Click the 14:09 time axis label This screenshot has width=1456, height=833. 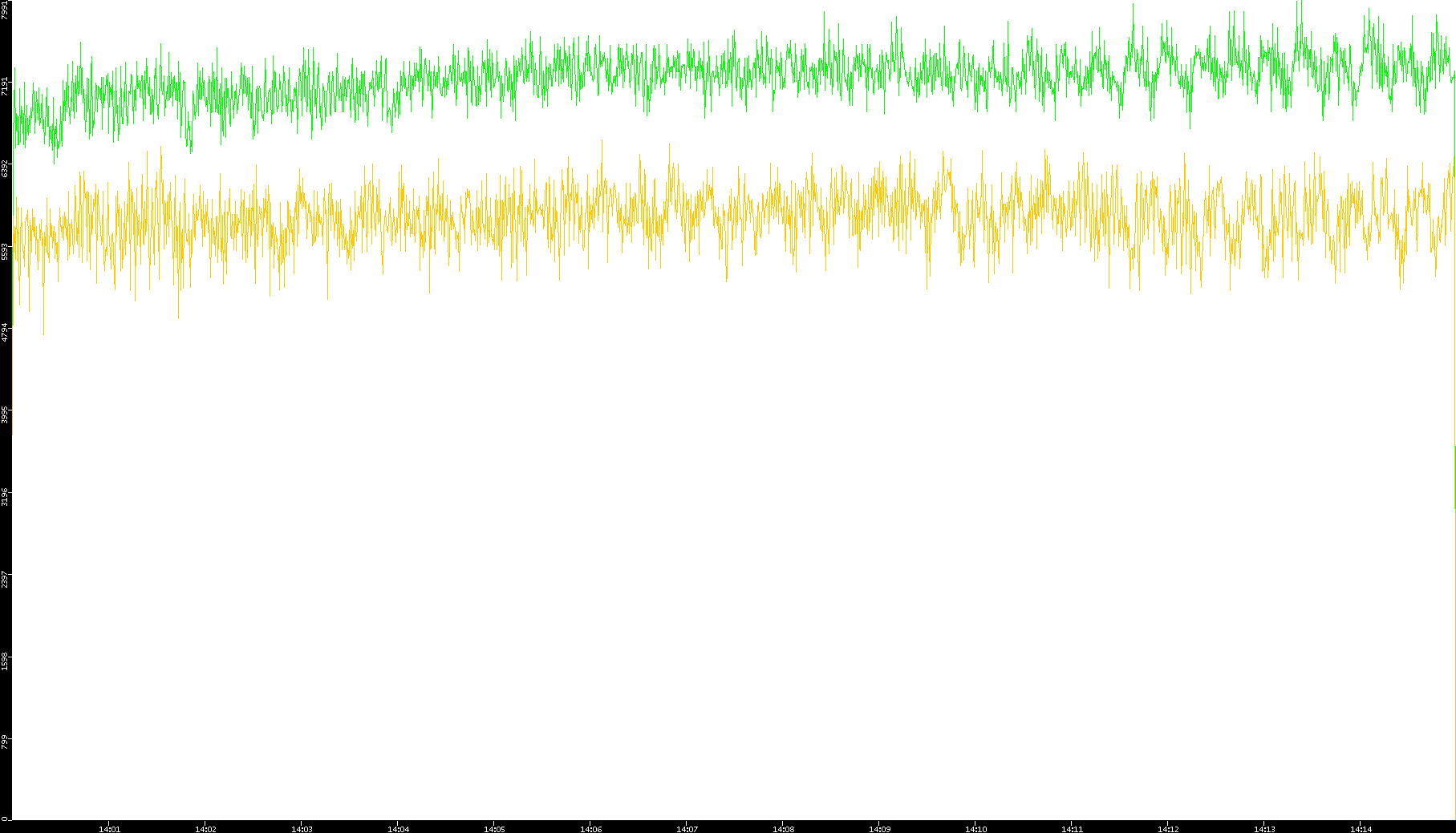879,829
